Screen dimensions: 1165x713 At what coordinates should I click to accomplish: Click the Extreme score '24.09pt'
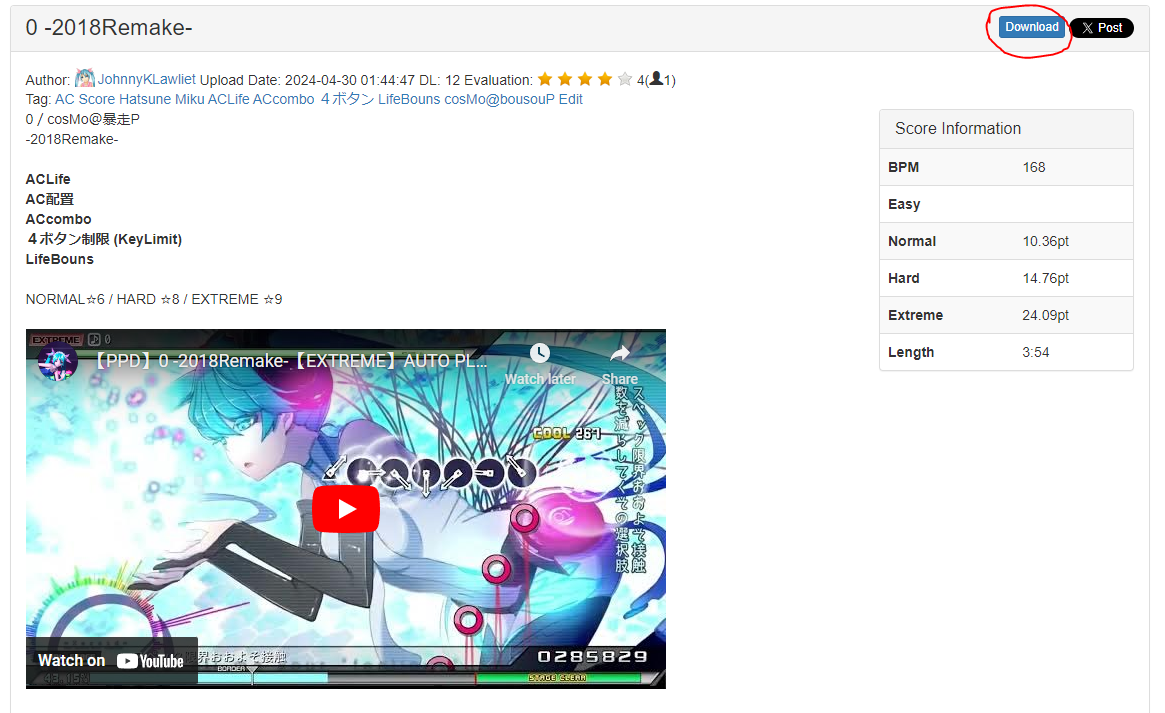coord(1045,315)
